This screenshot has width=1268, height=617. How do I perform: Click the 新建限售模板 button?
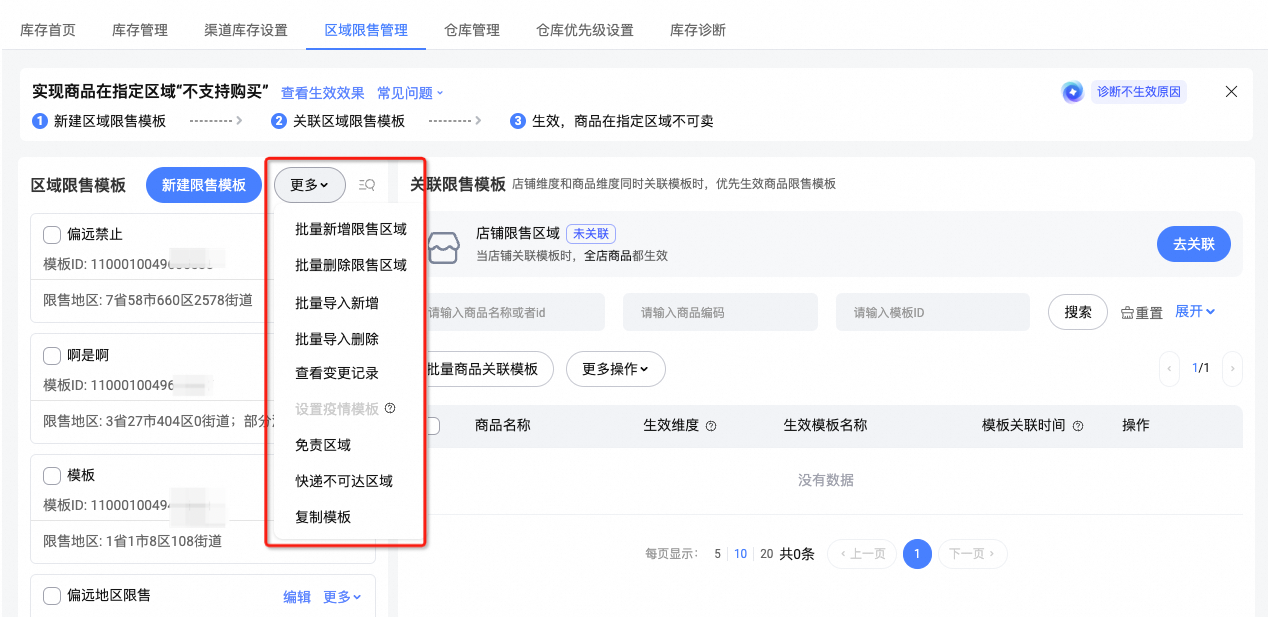(x=204, y=185)
